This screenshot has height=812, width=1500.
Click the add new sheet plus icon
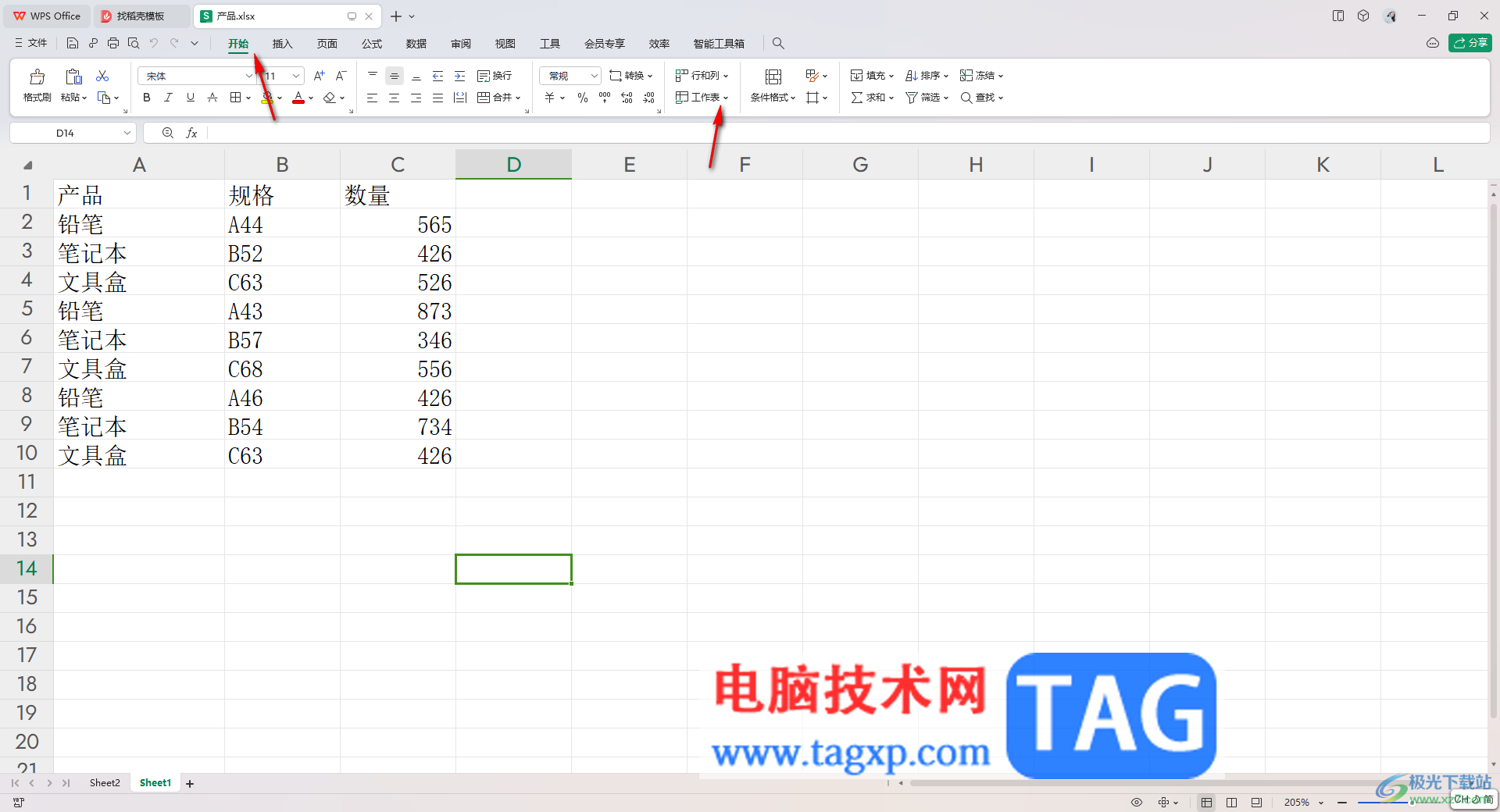pyautogui.click(x=190, y=784)
